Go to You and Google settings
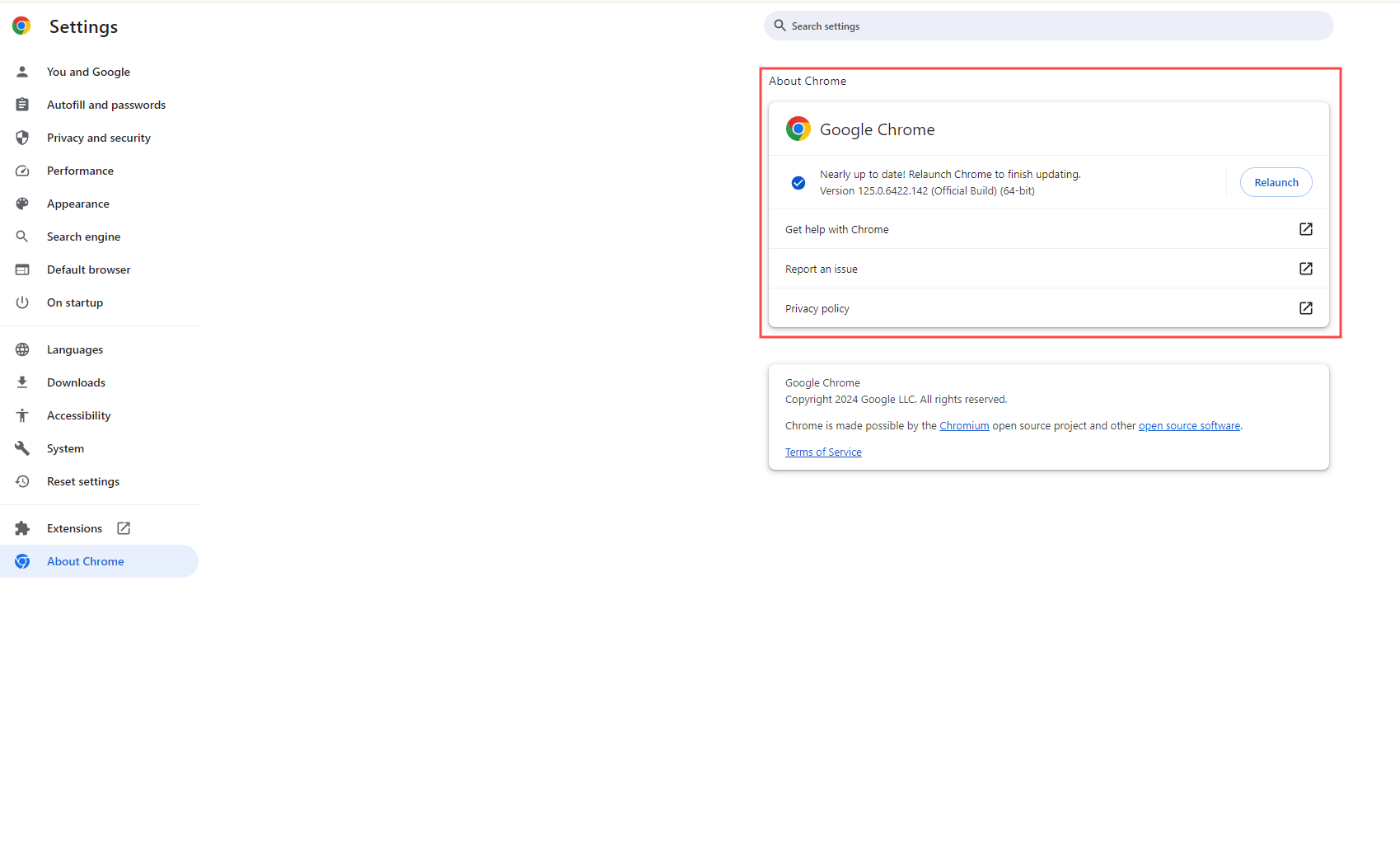Image resolution: width=1400 pixels, height=853 pixels. point(88,72)
